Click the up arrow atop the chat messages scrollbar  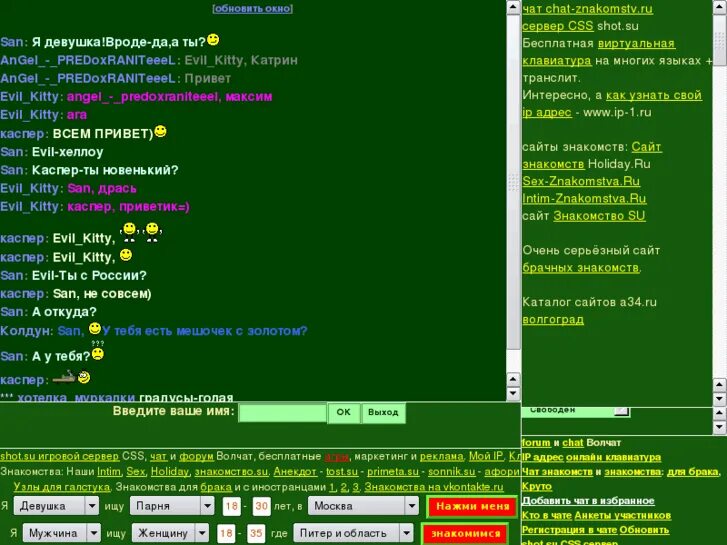tap(513, 7)
